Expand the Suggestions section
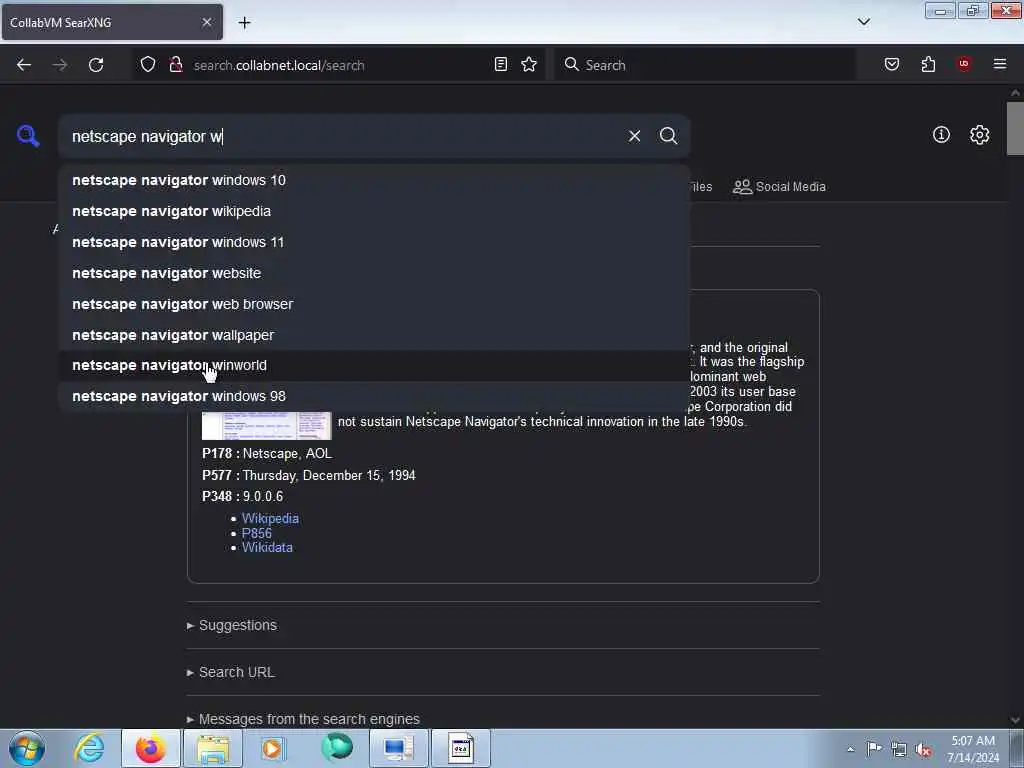The height and width of the screenshot is (768, 1024). click(232, 626)
